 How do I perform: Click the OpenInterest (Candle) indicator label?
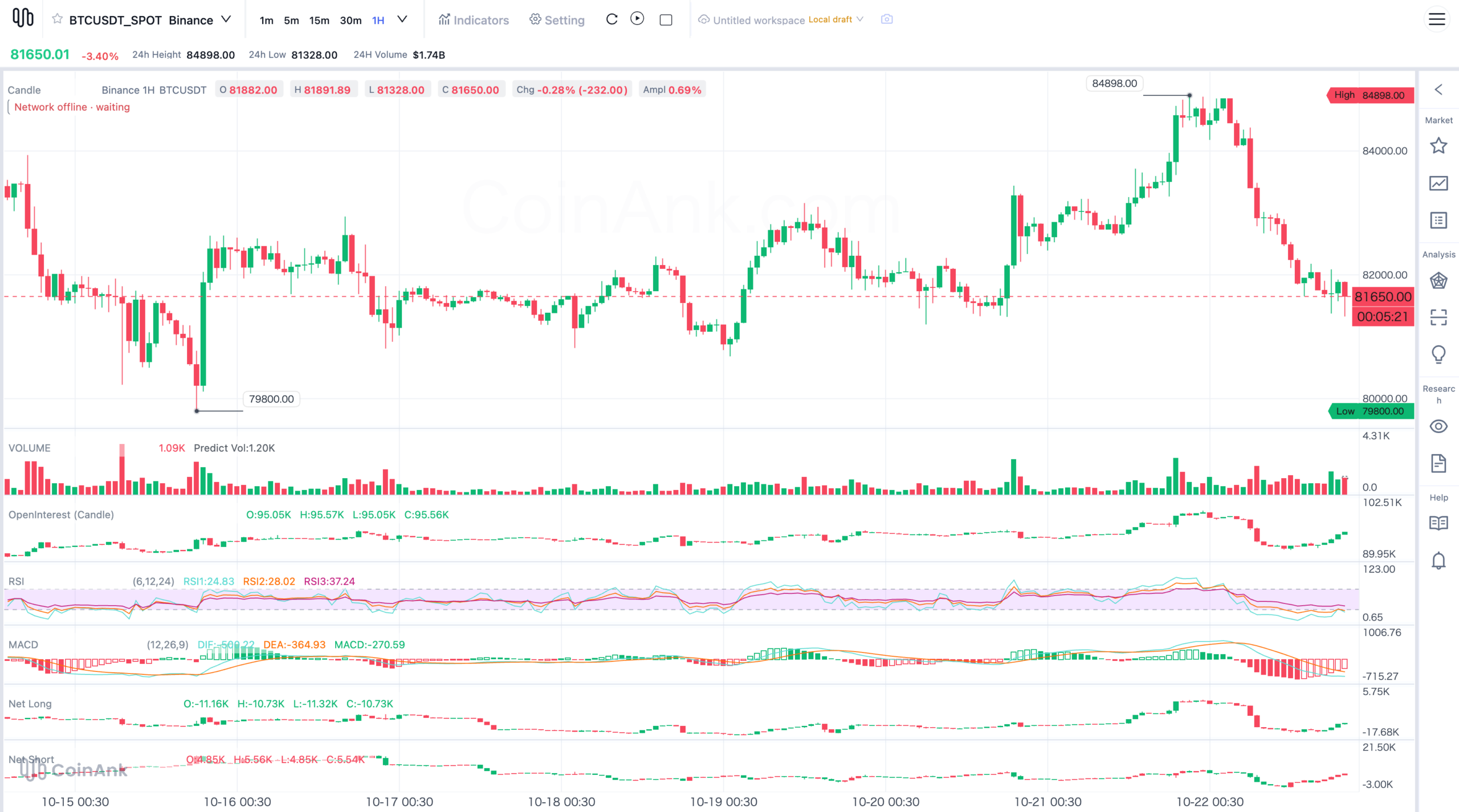tap(61, 515)
